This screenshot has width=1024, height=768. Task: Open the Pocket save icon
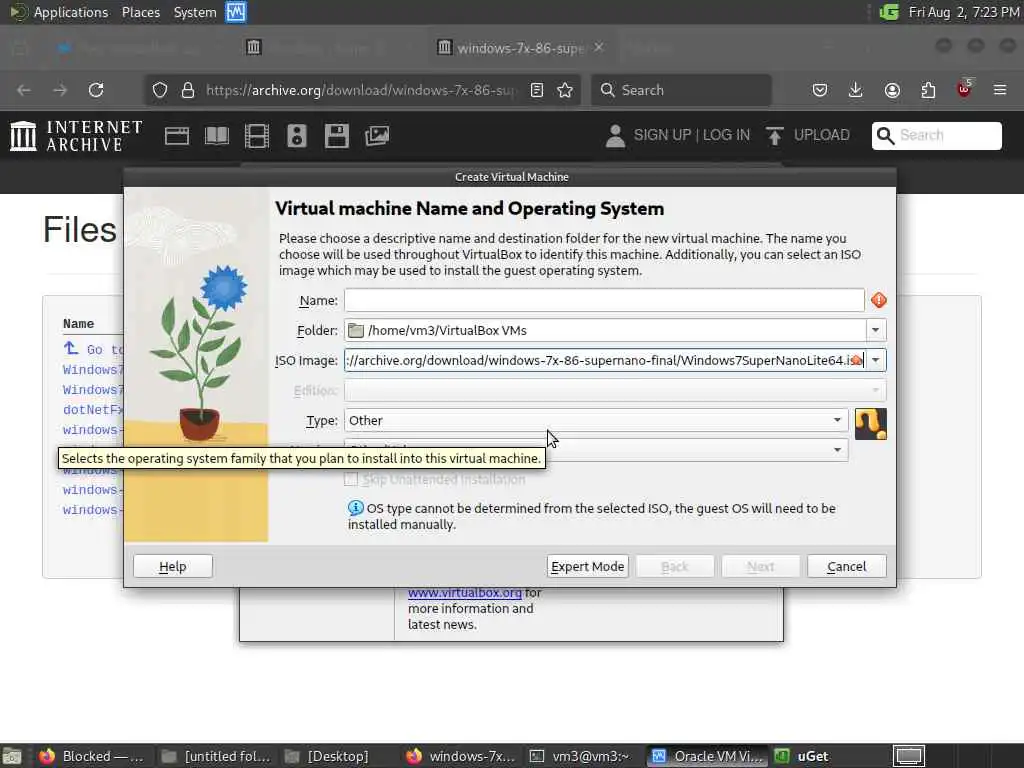click(820, 90)
